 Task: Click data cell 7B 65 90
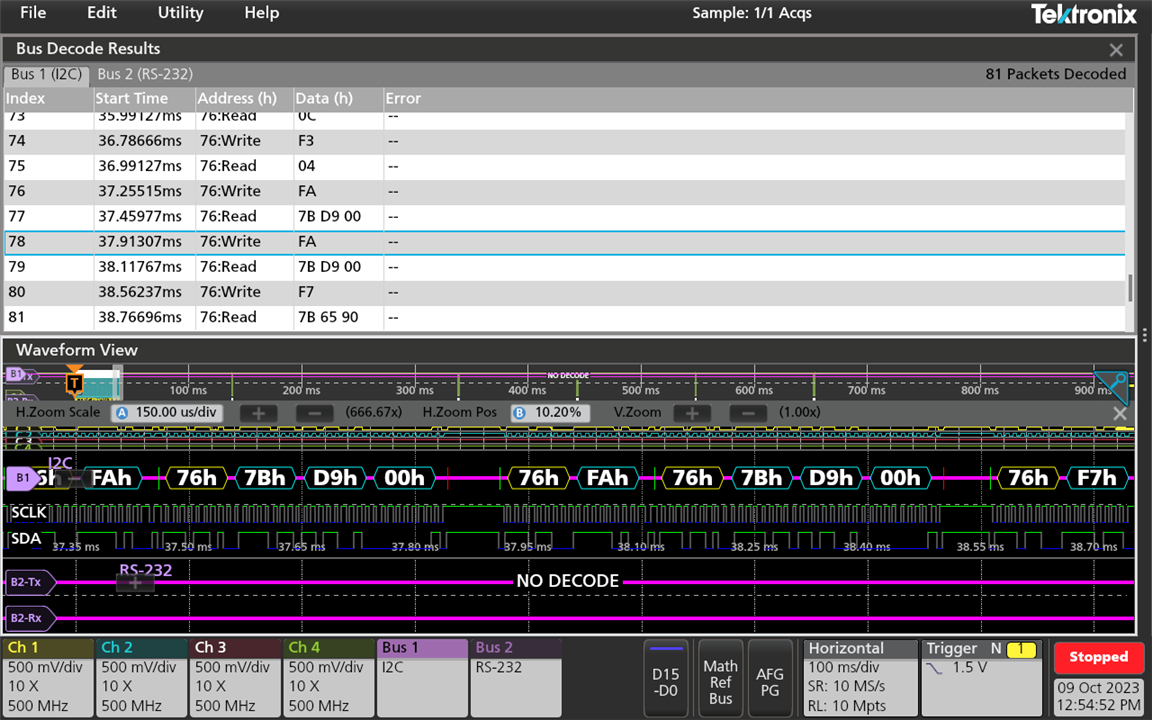coord(328,317)
